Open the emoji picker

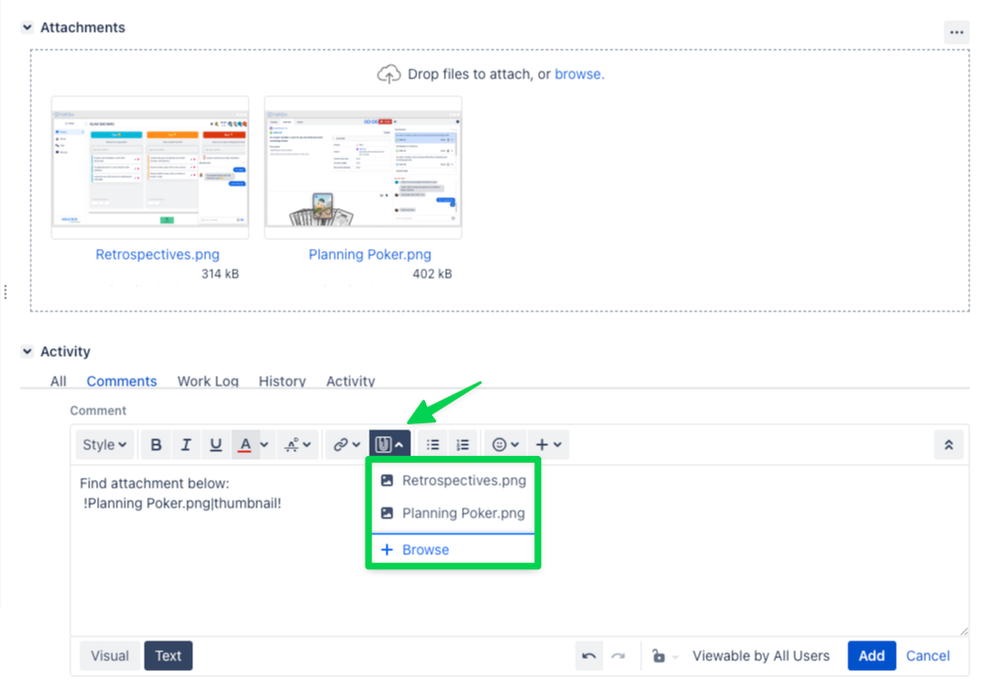coord(500,445)
